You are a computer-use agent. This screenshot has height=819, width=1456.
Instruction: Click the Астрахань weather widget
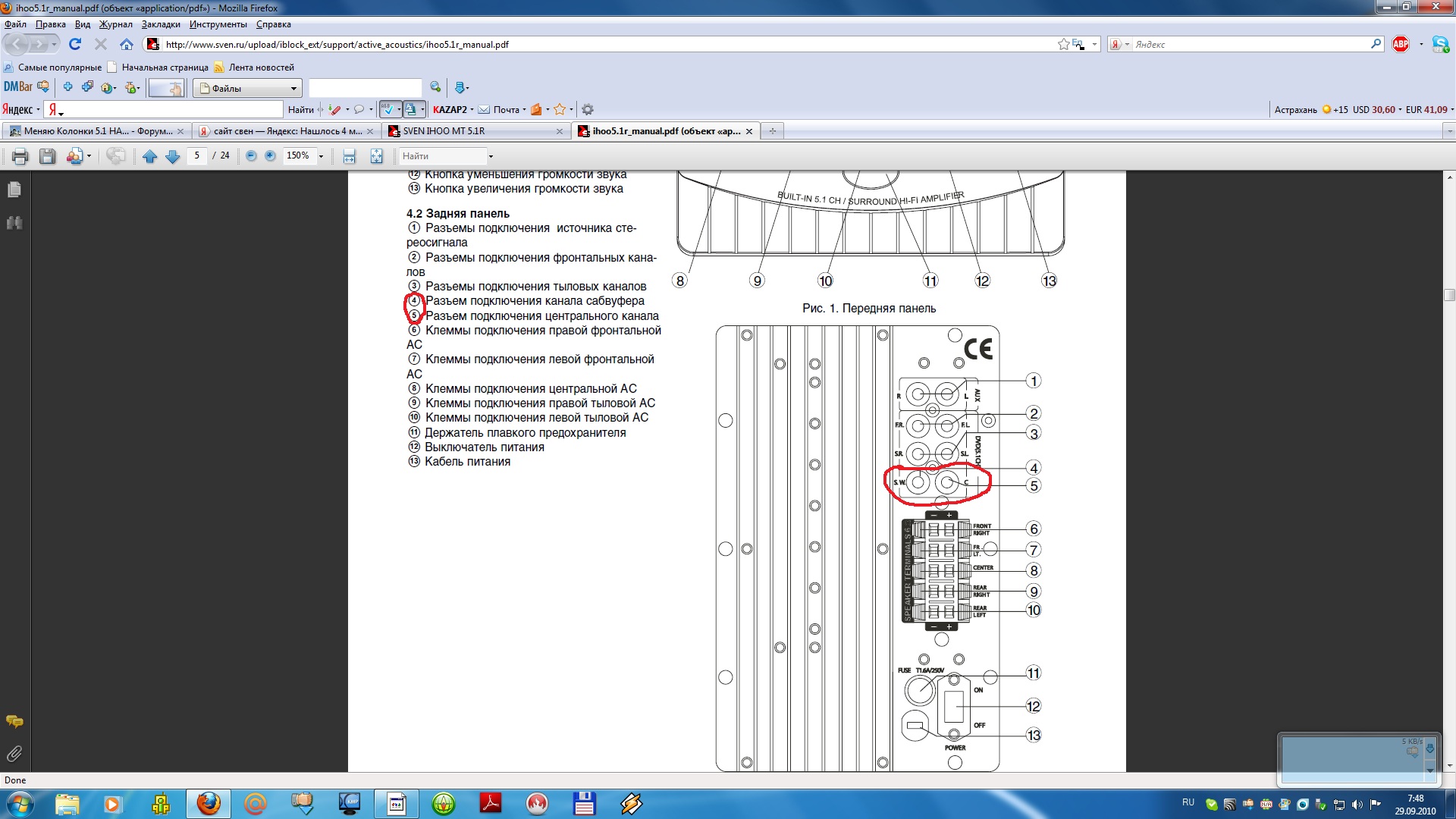(x=1311, y=109)
